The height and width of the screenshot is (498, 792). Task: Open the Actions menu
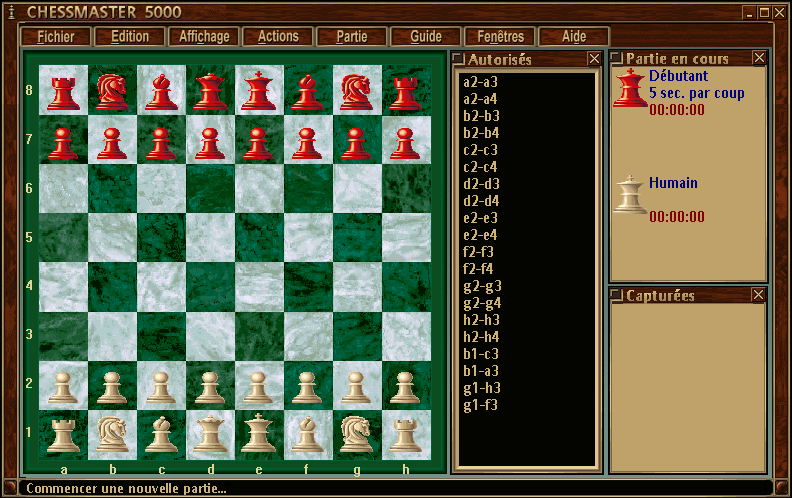coord(278,37)
